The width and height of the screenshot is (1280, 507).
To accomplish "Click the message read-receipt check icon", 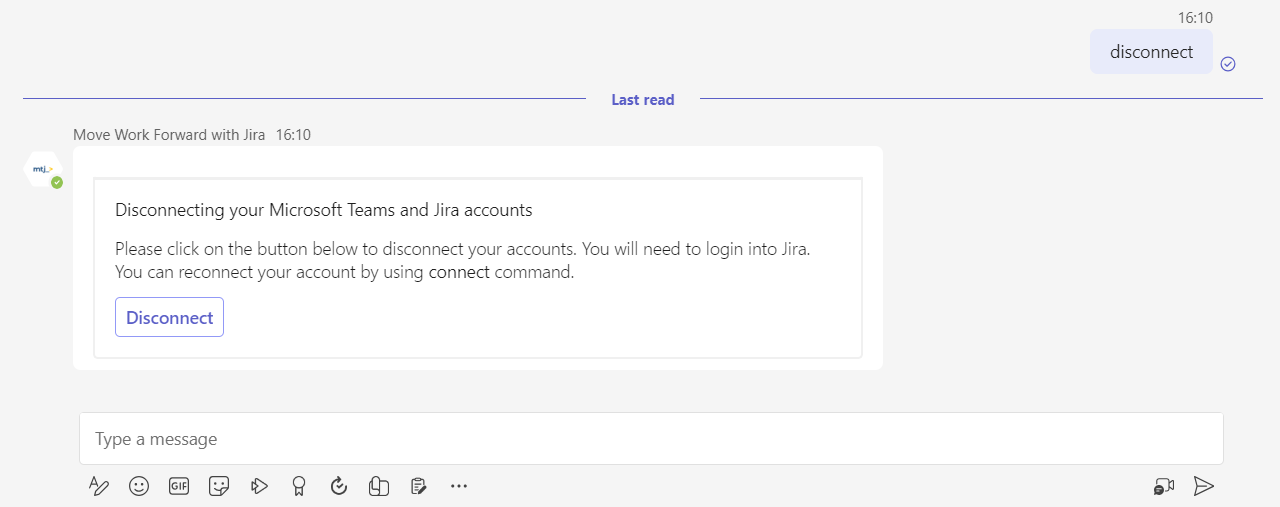I will point(1228,64).
